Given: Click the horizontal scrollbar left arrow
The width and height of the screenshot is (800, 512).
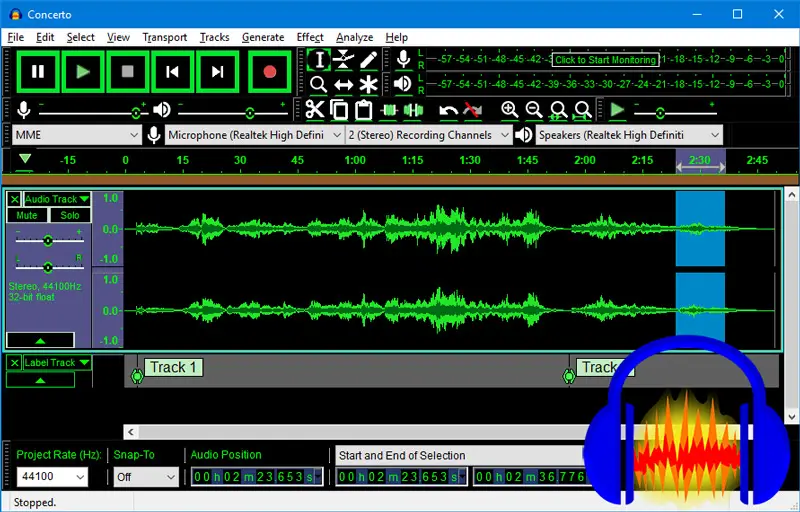Looking at the screenshot, I should pos(131,432).
